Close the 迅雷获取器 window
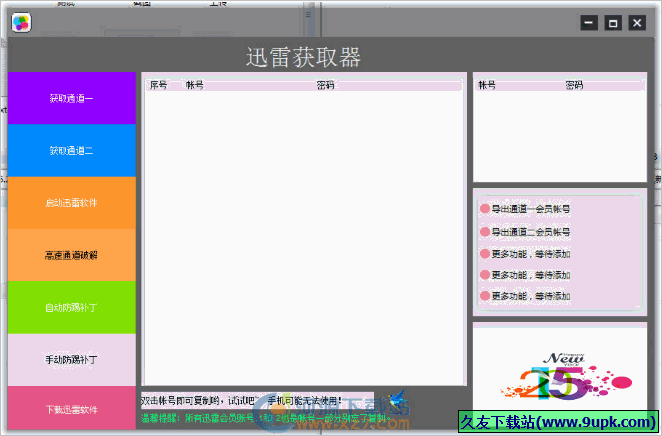The height and width of the screenshot is (436, 662). point(637,23)
